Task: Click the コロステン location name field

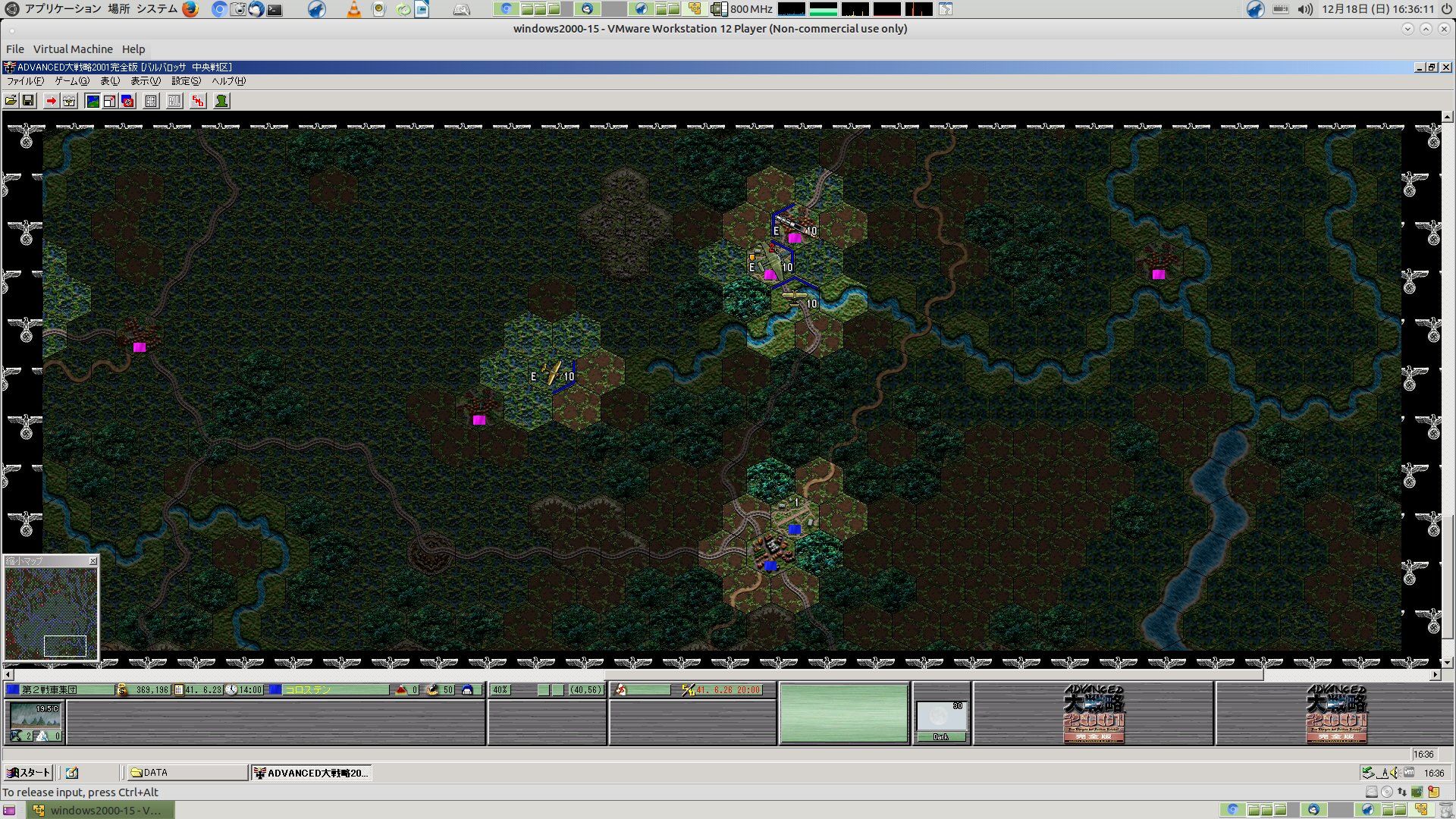Action: pos(336,690)
